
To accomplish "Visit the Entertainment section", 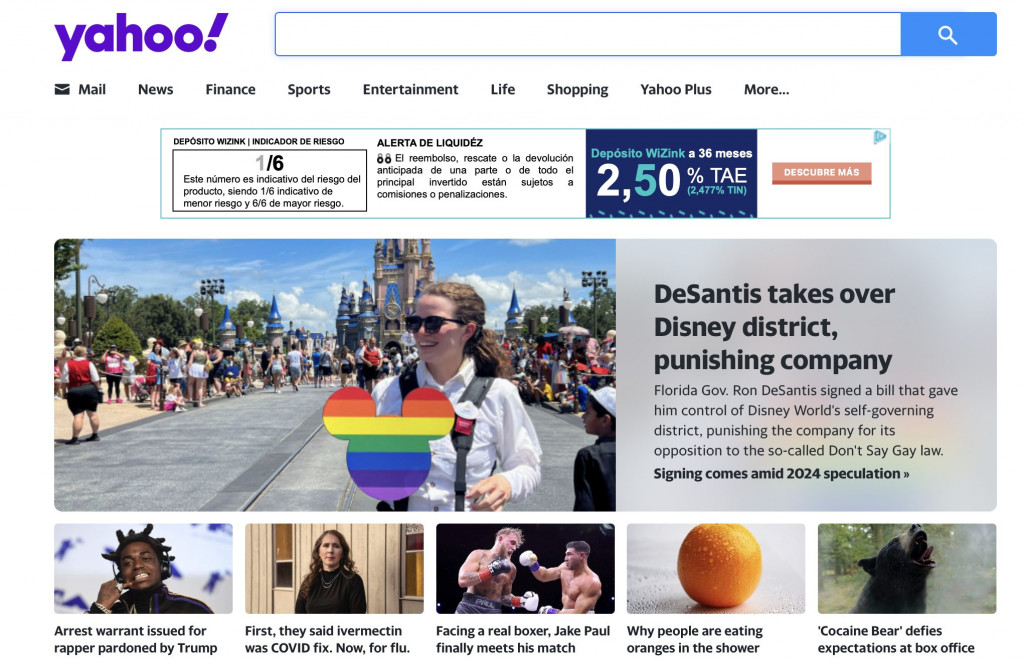I will 410,89.
